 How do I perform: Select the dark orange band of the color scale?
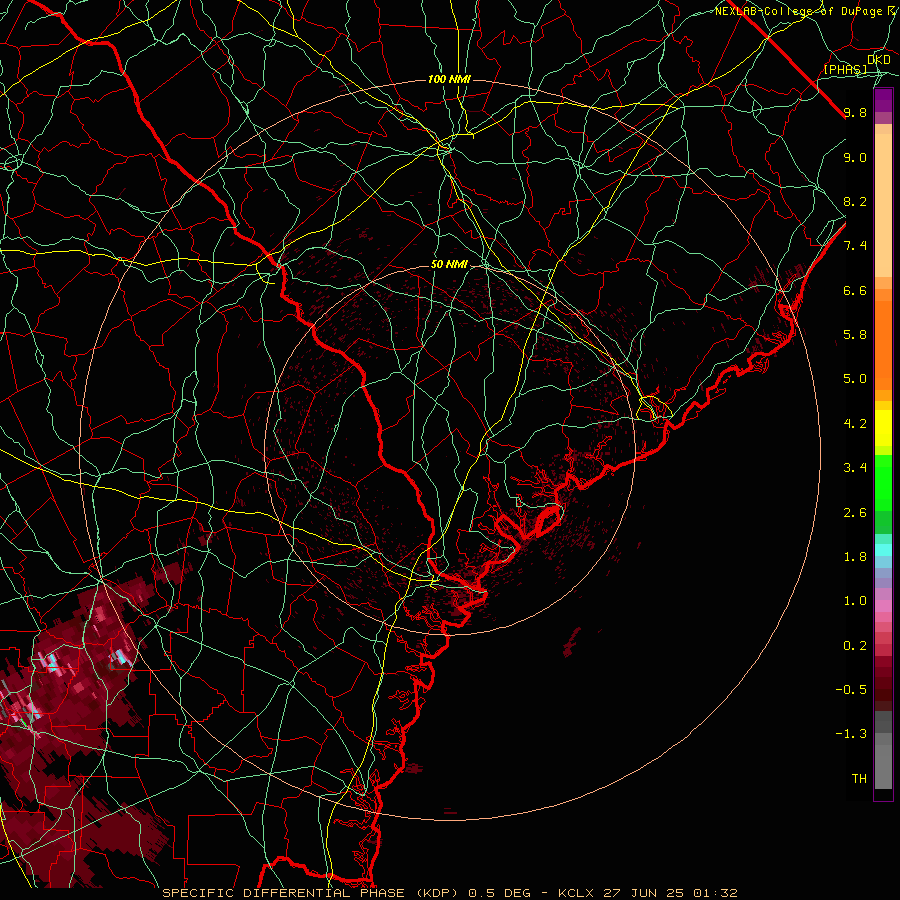(x=883, y=346)
